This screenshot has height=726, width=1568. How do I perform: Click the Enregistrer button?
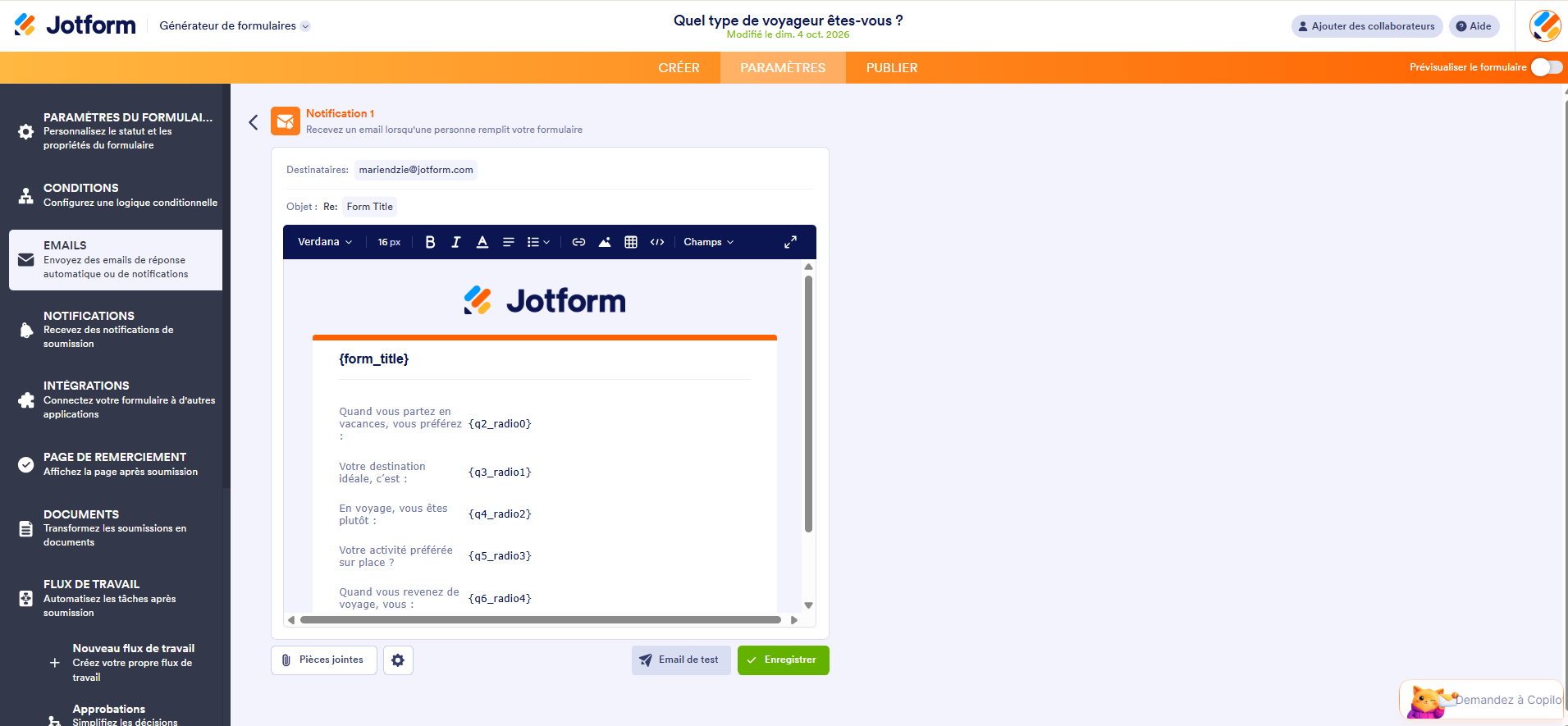coord(783,660)
